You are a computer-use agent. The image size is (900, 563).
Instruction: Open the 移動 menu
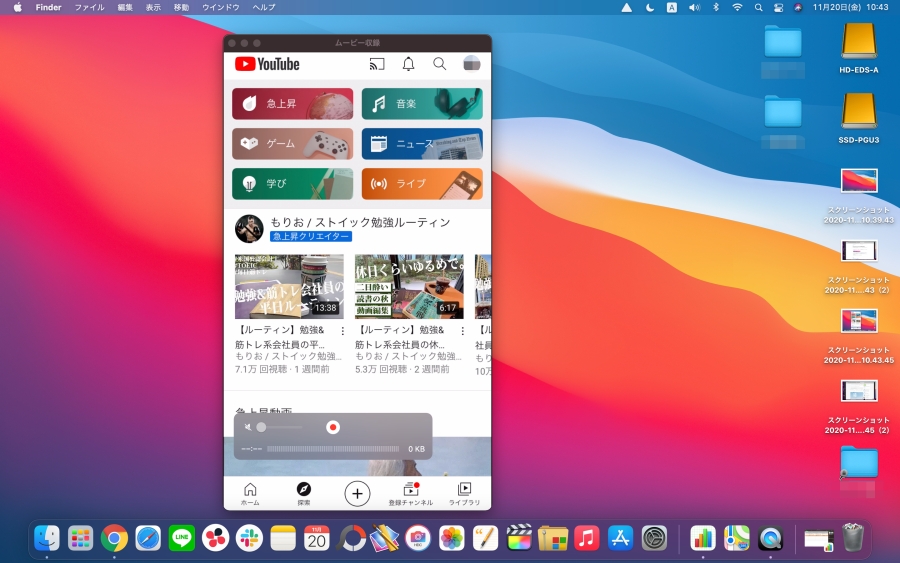(x=181, y=7)
